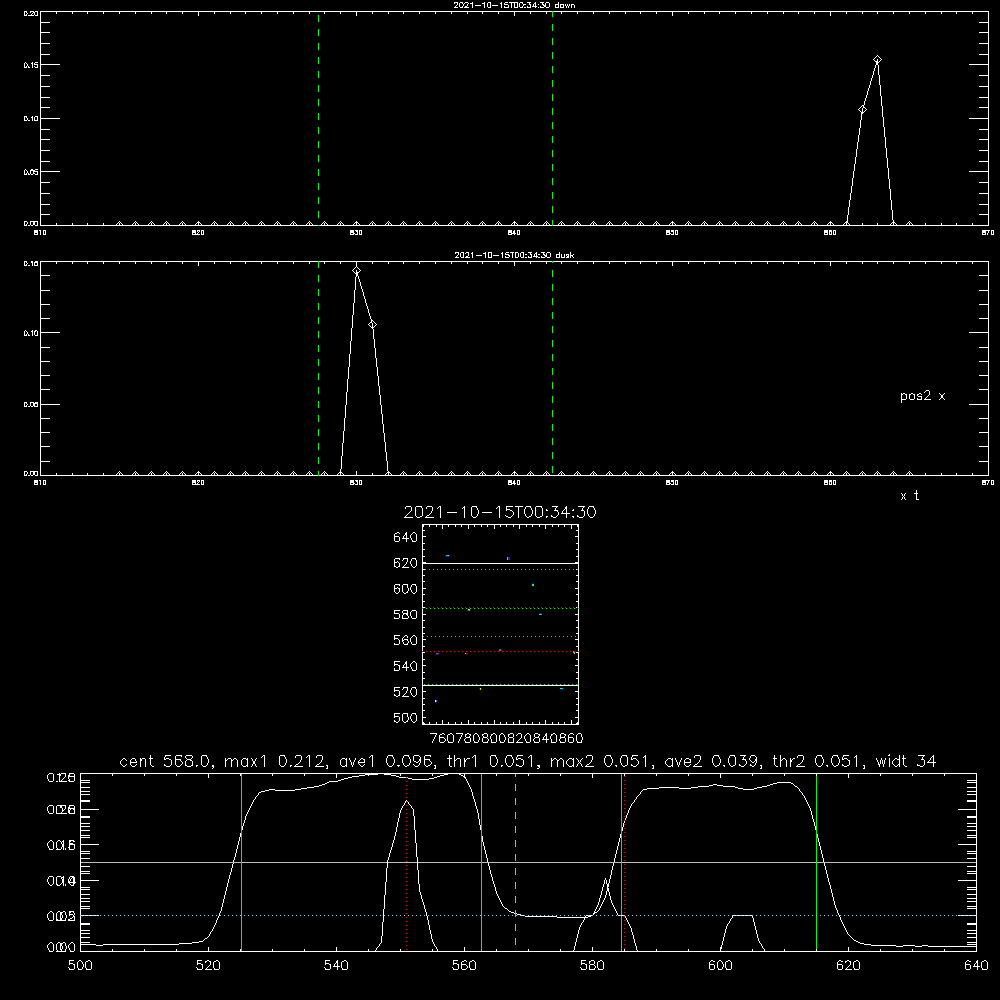Click the upper solid white line in middle panel

click(500, 563)
